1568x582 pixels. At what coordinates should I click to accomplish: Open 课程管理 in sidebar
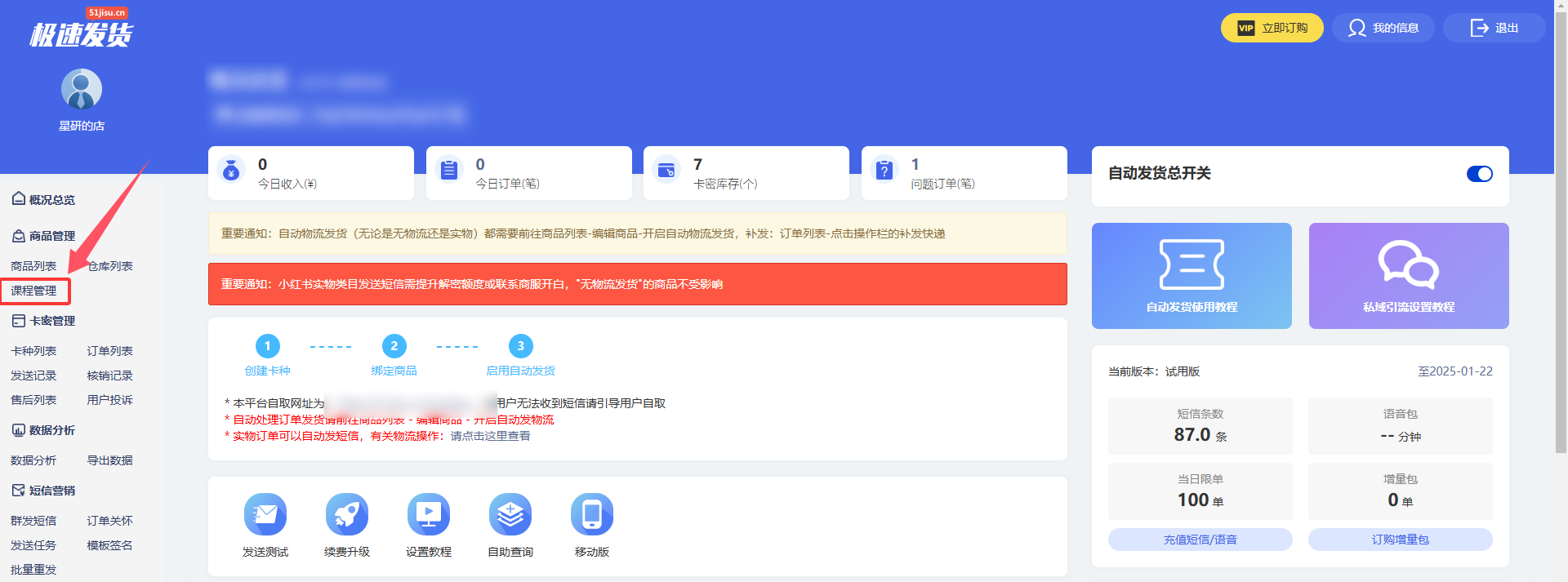click(x=33, y=291)
